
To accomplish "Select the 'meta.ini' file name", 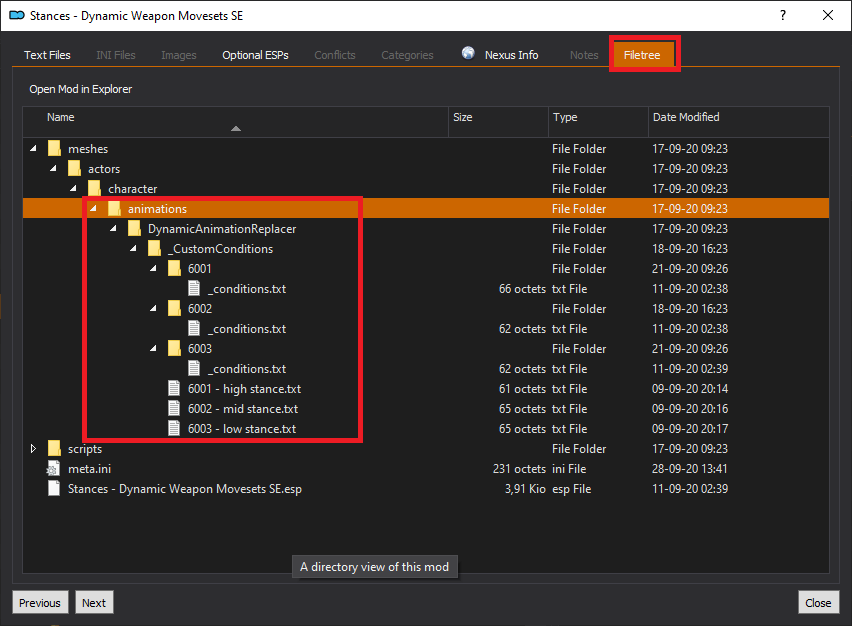I will [x=90, y=468].
